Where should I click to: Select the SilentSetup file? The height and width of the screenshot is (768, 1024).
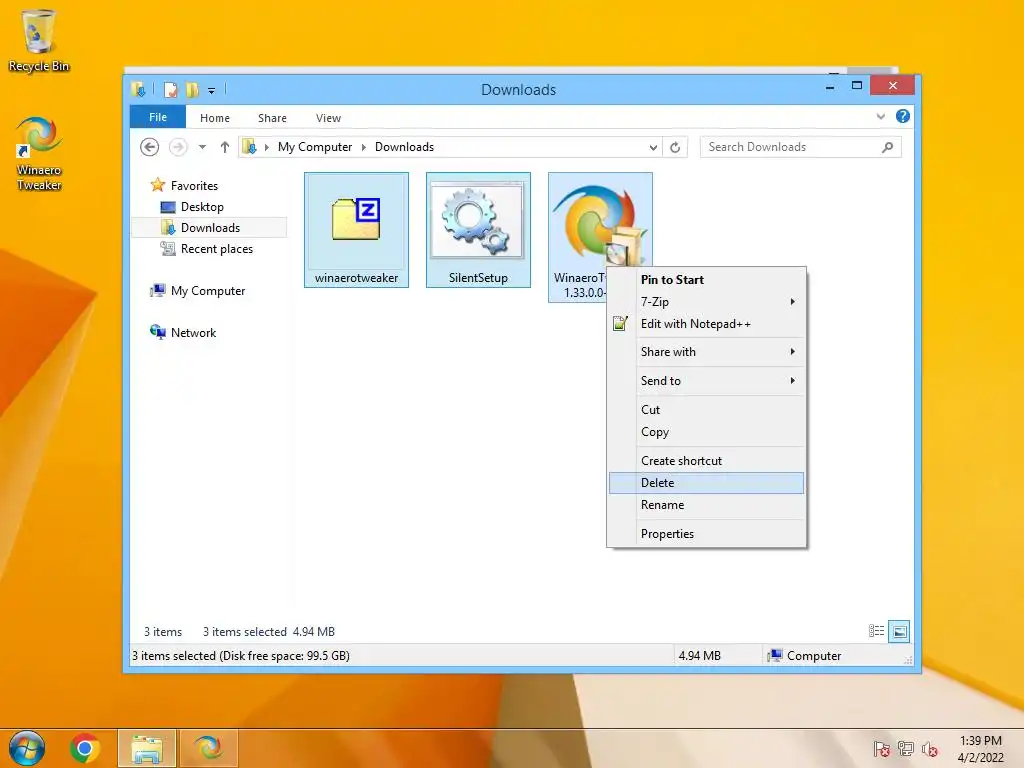[478, 230]
